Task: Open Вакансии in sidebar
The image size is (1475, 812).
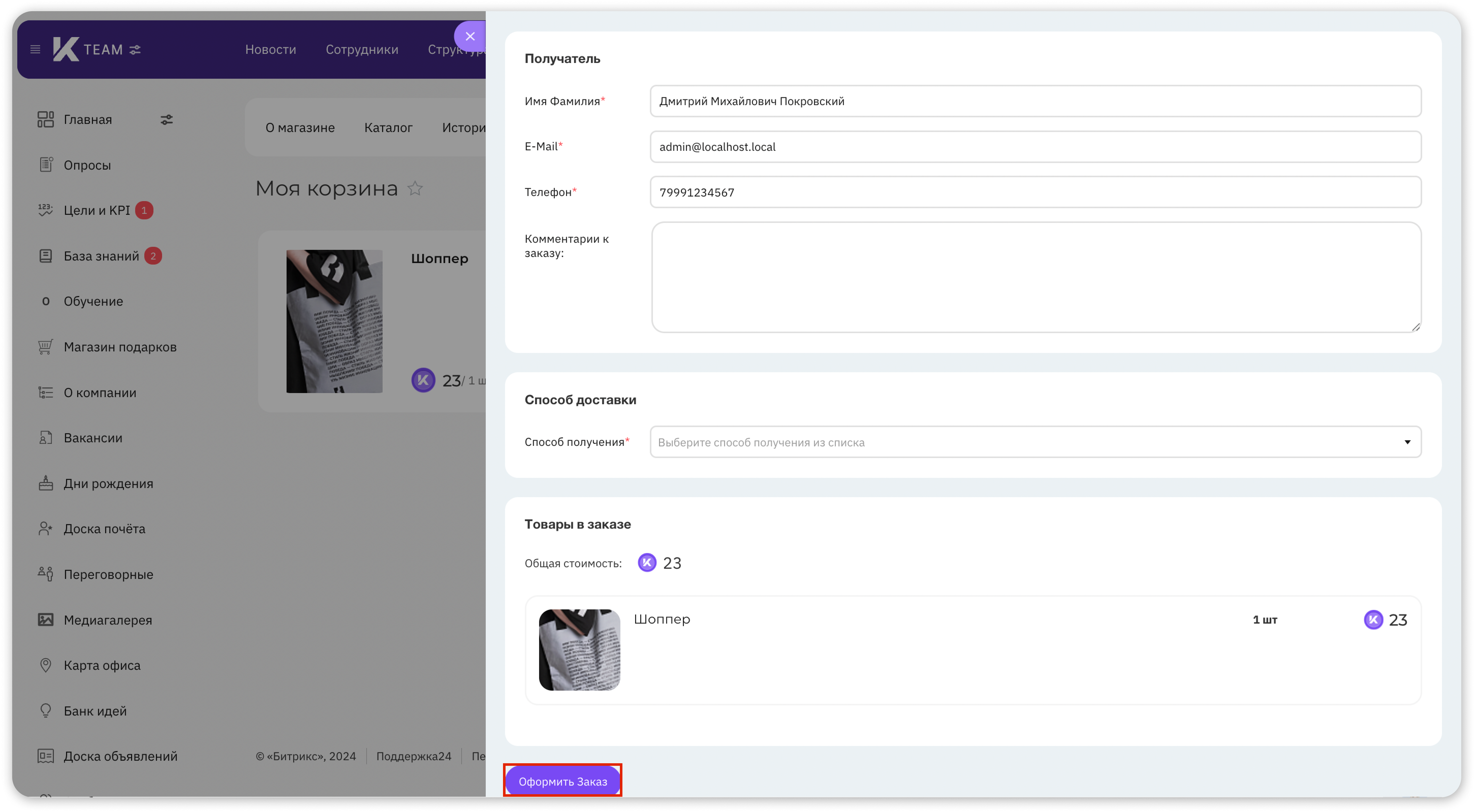Action: [93, 438]
